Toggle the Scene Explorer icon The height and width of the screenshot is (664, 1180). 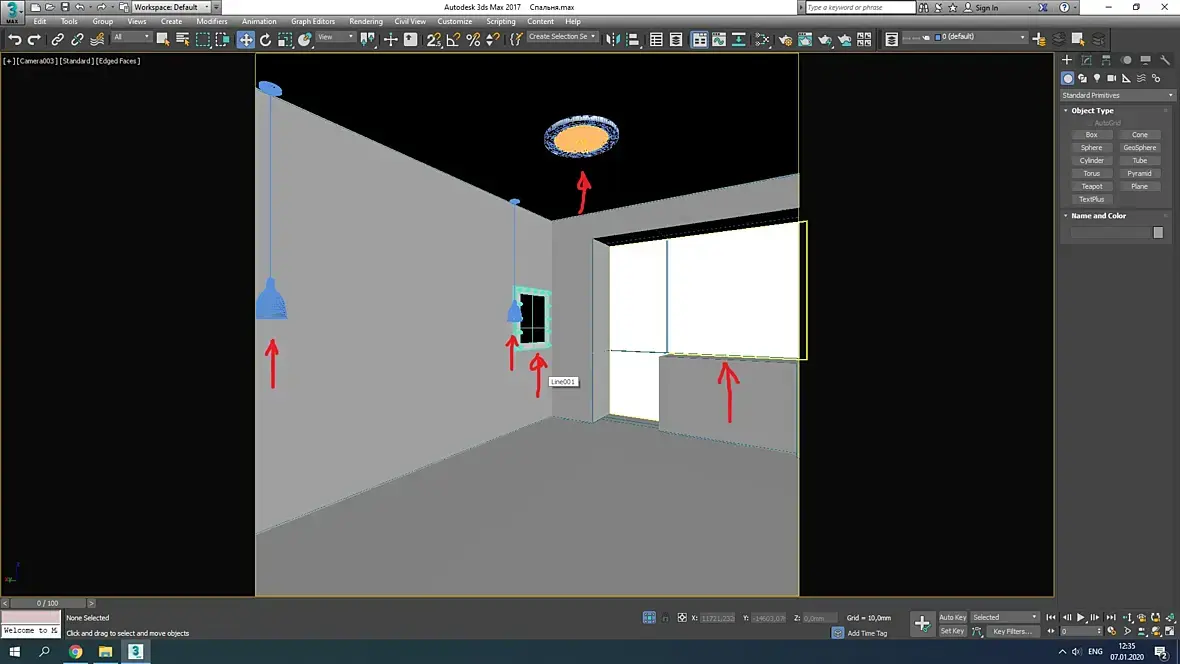click(656, 39)
